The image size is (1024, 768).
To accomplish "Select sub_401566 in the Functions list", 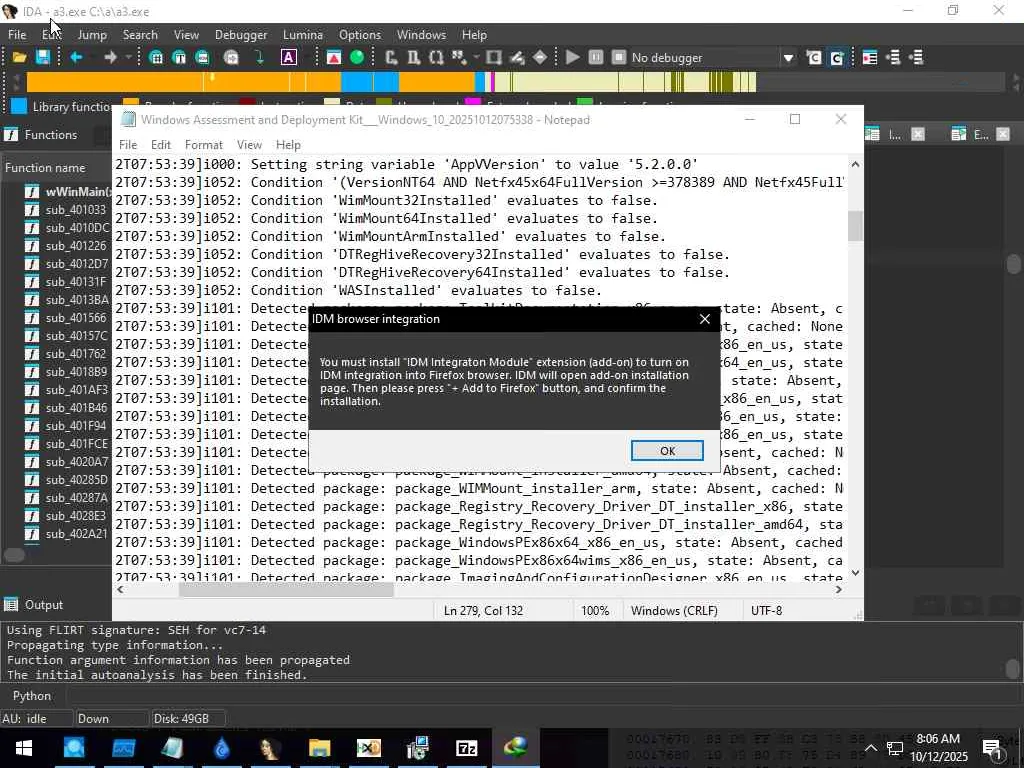I will point(68,317).
